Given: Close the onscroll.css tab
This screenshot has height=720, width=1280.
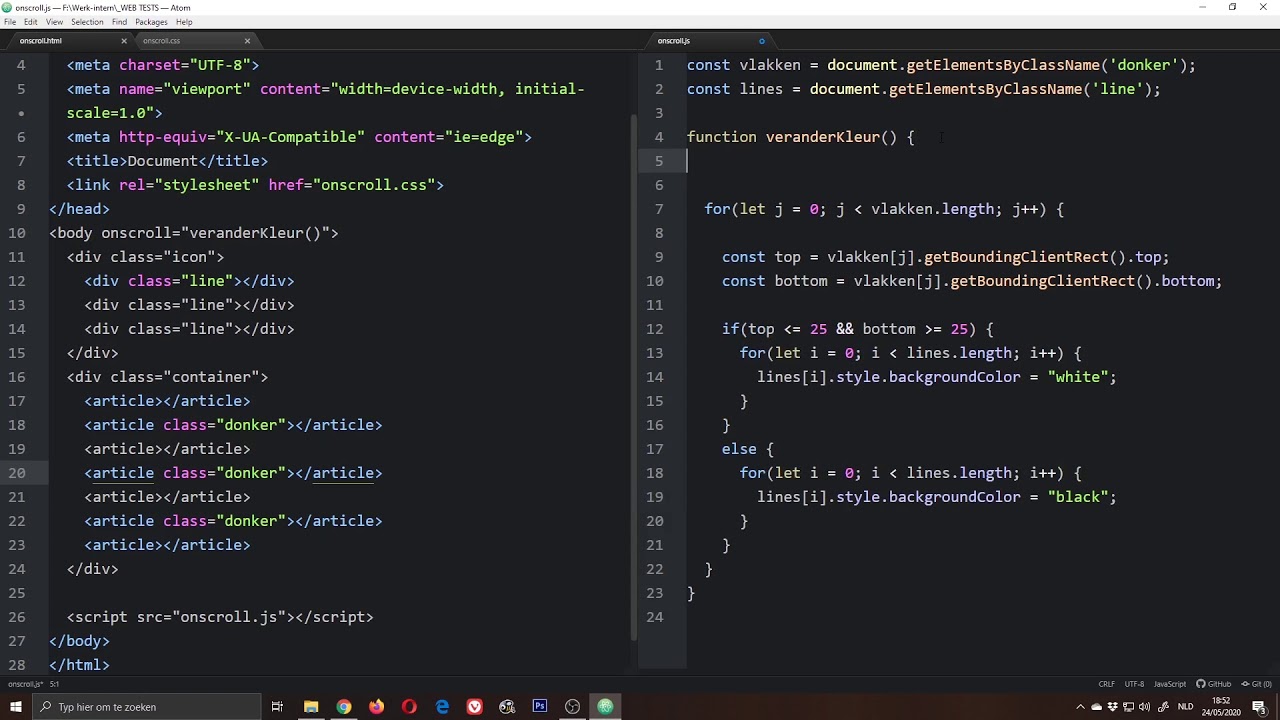Looking at the screenshot, I should 247,41.
